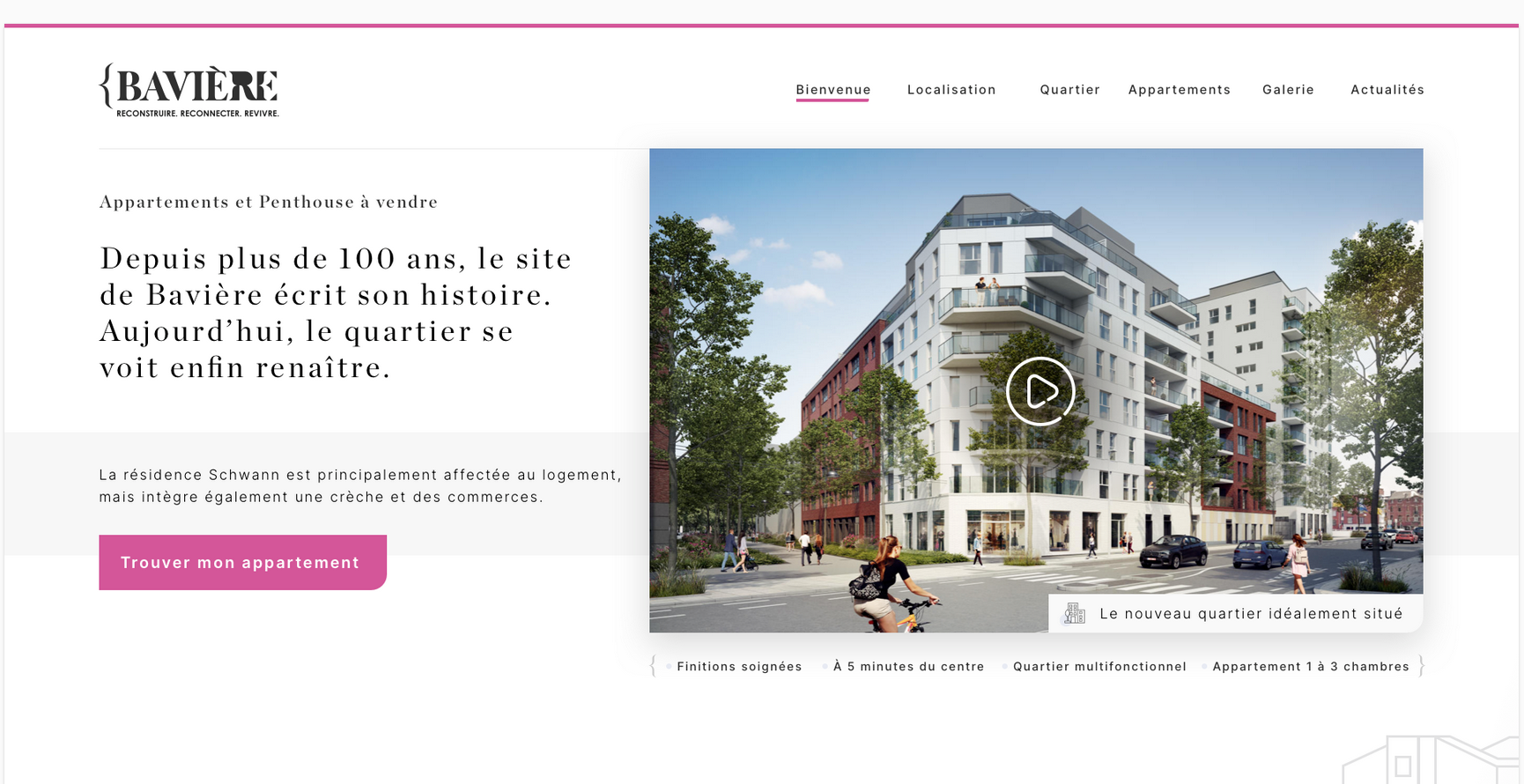1524x784 pixels.
Task: Click the Bavière logo
Action: [x=189, y=90]
